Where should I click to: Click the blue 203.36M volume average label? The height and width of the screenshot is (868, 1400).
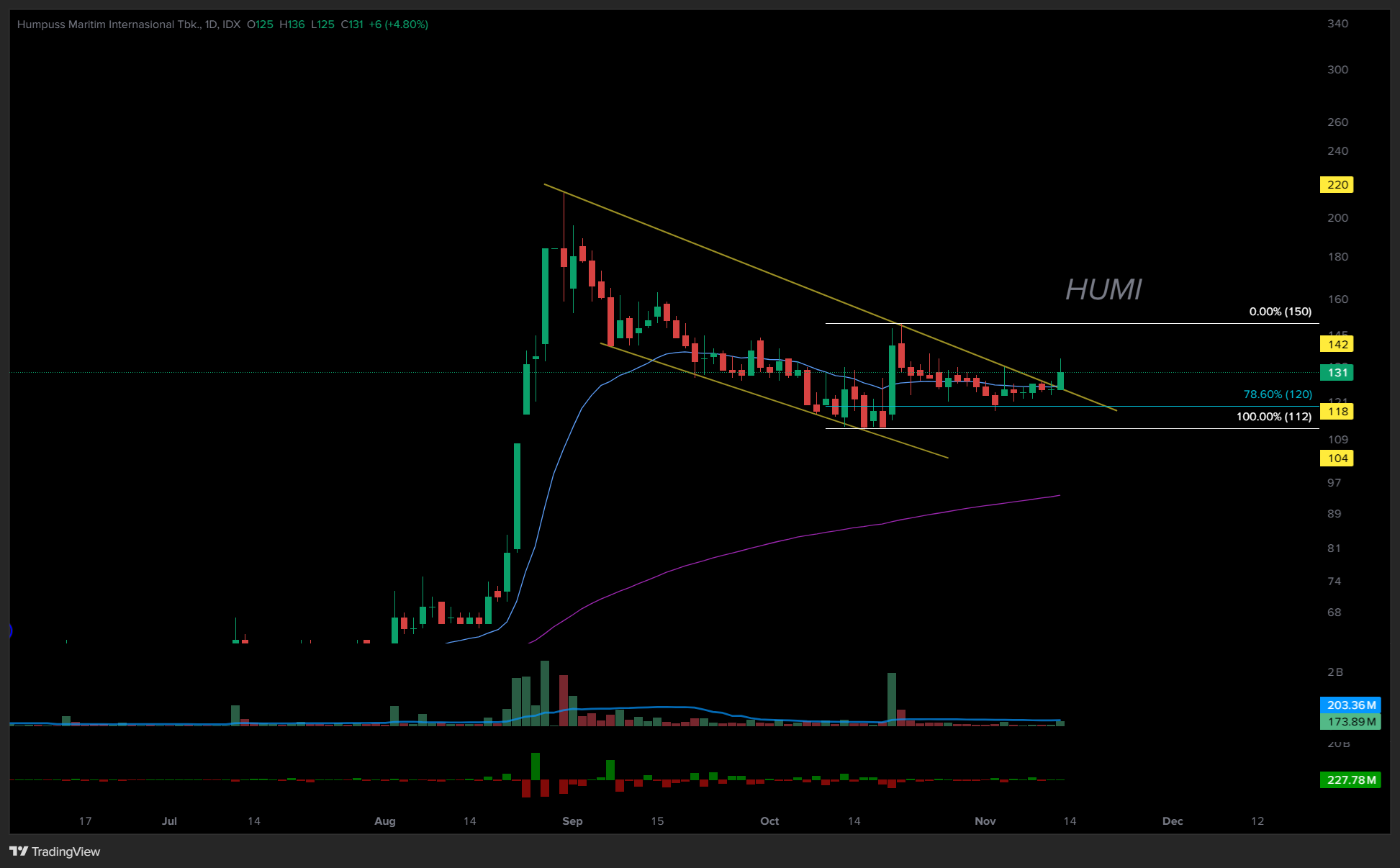[1350, 705]
